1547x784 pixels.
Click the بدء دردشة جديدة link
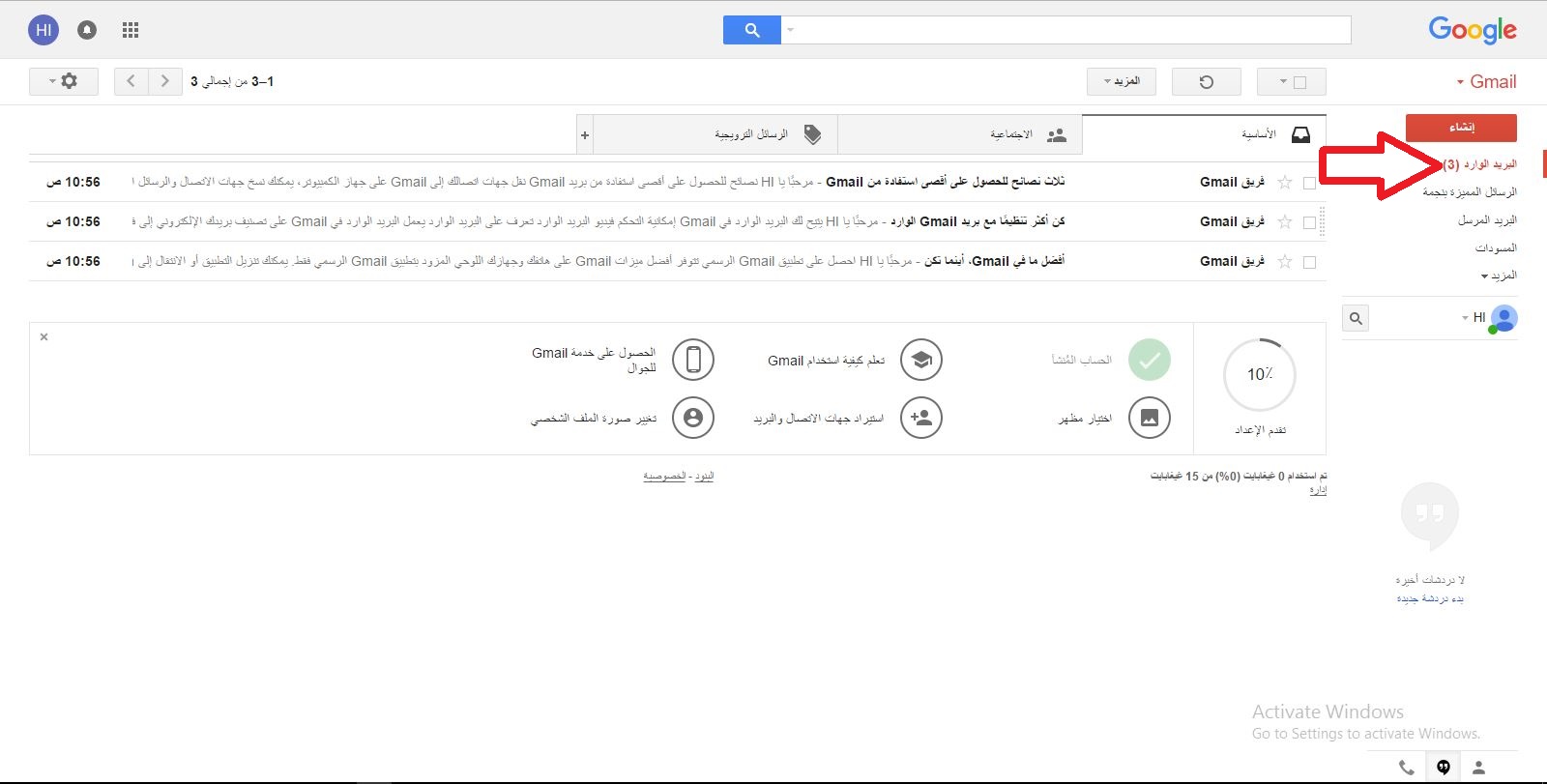tap(1430, 599)
